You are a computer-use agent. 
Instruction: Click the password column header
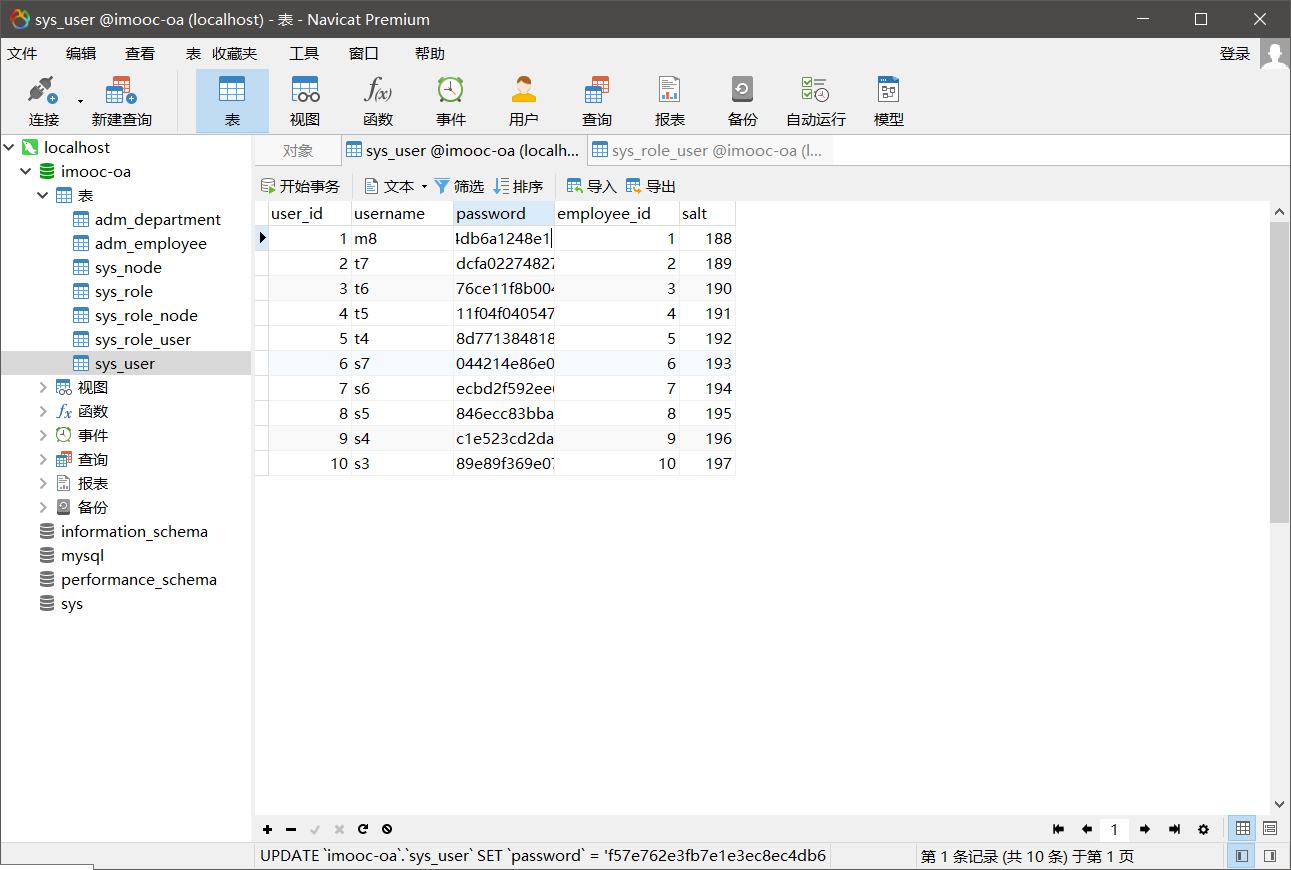point(504,213)
